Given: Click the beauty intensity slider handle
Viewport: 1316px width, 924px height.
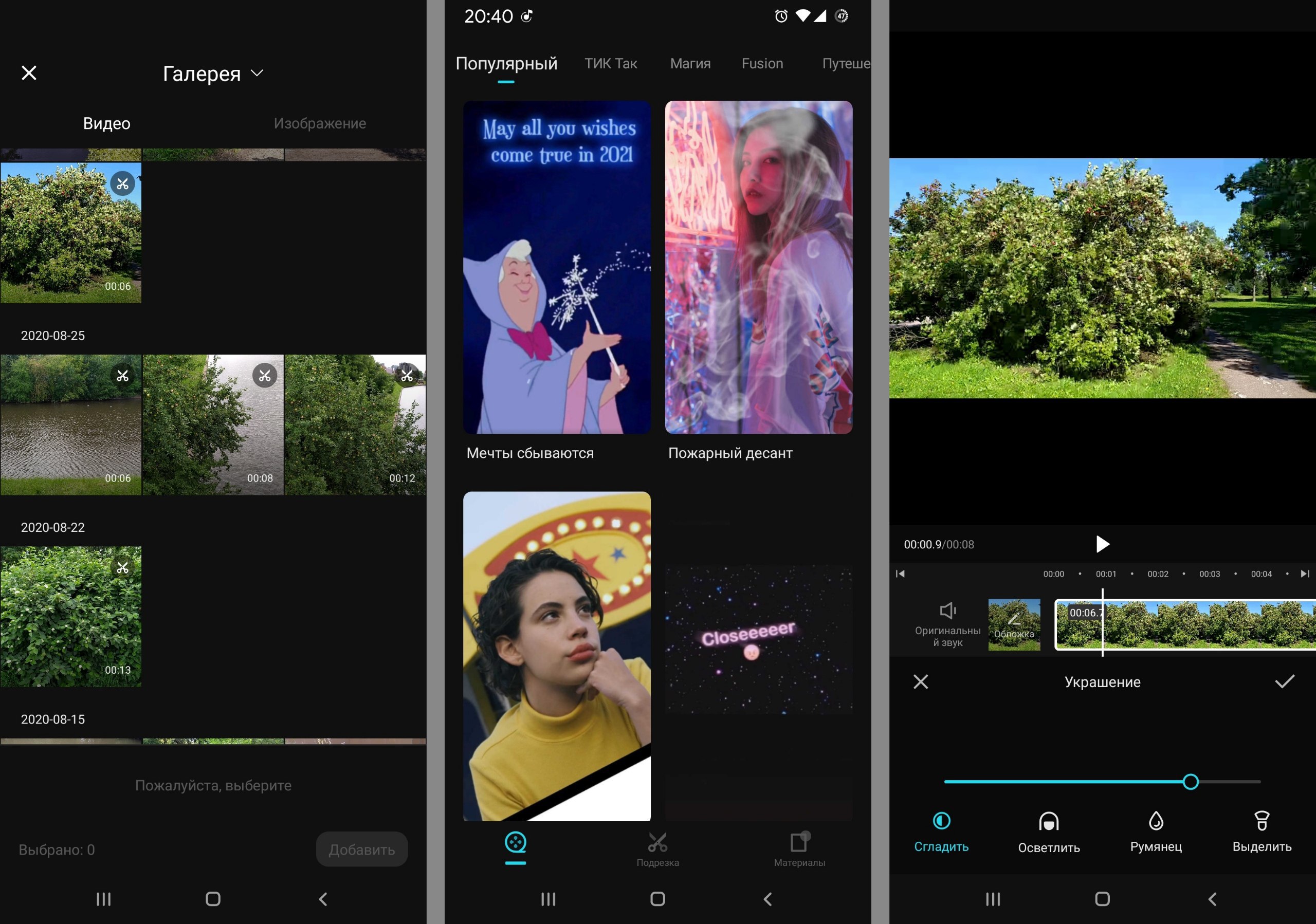Looking at the screenshot, I should pos(1190,781).
